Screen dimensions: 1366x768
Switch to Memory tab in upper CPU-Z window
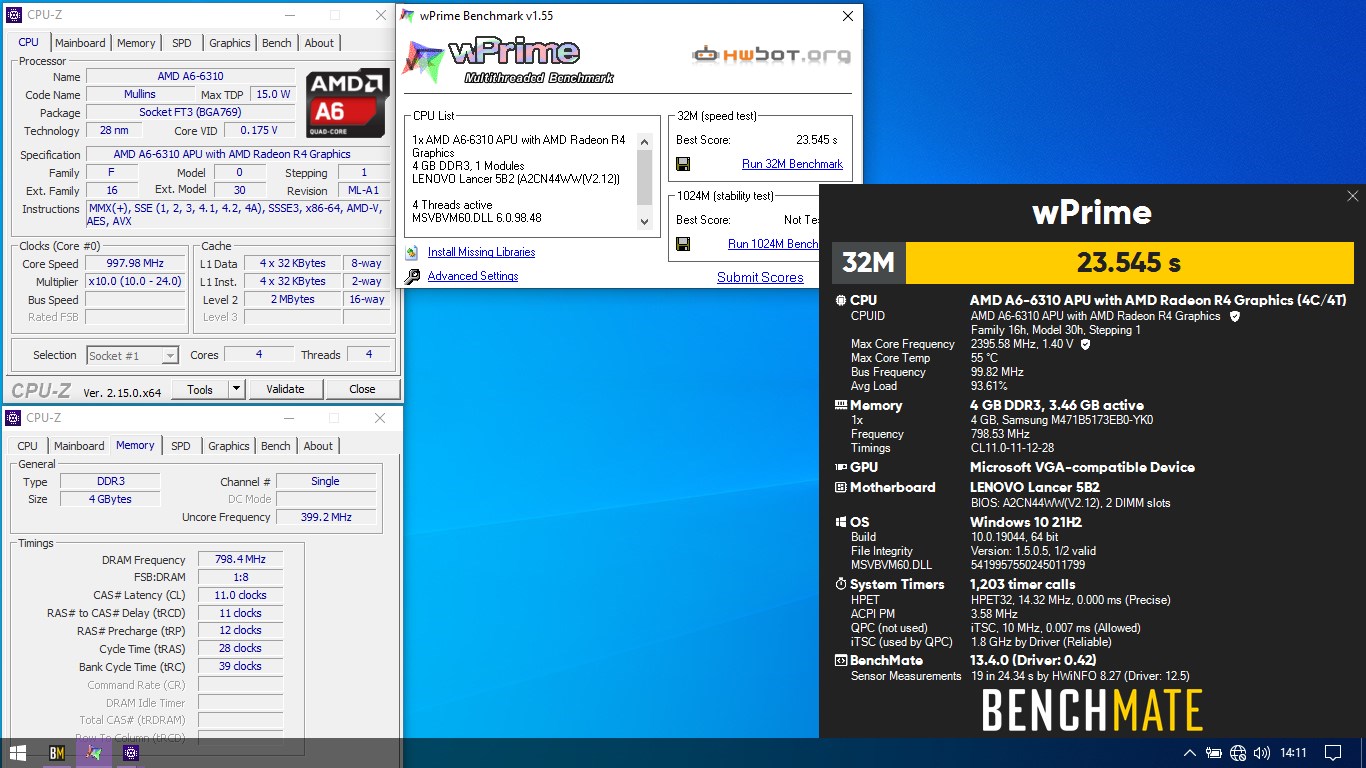click(136, 43)
